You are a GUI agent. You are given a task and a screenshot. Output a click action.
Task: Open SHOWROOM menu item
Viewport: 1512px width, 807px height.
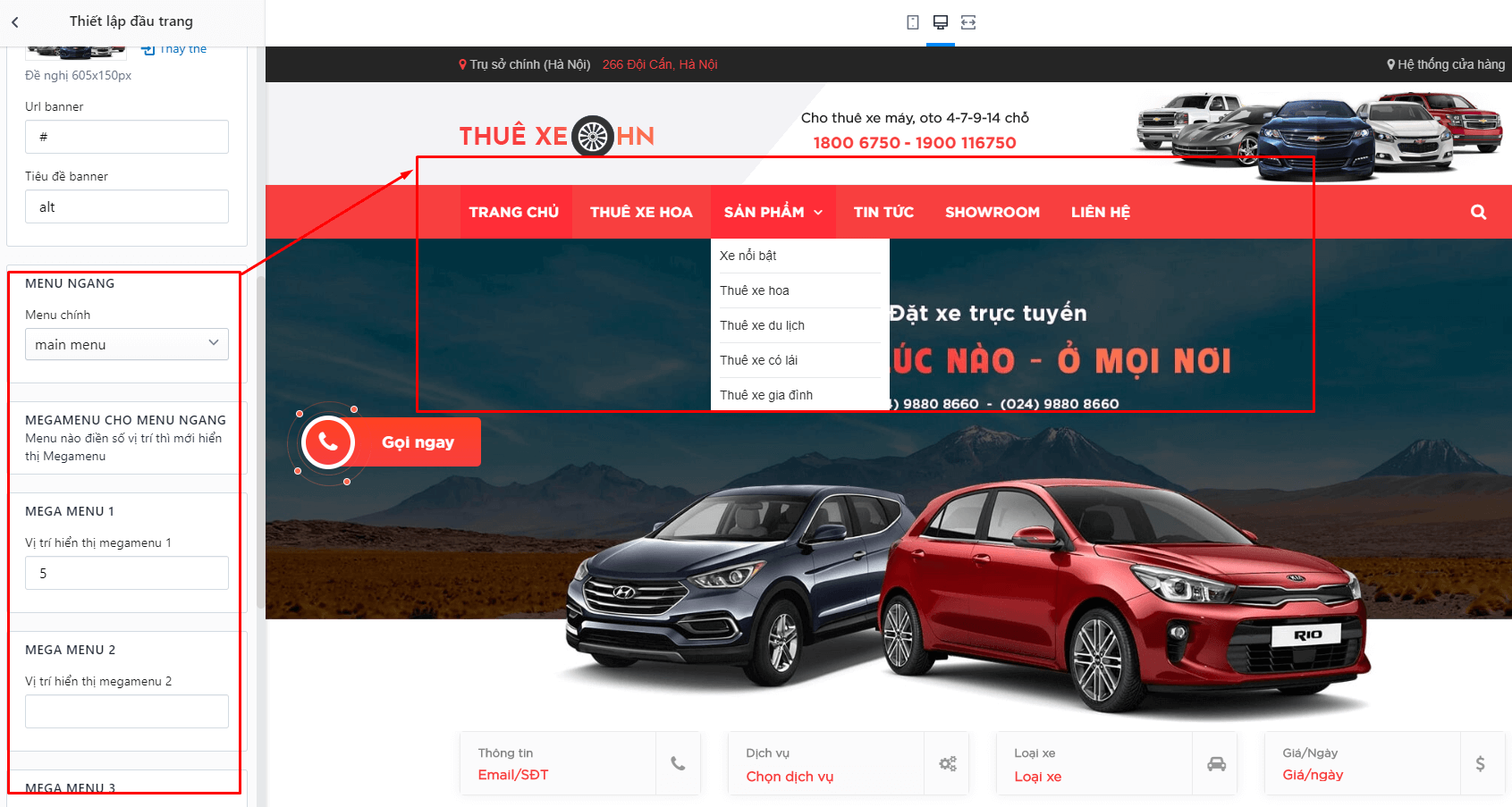993,212
